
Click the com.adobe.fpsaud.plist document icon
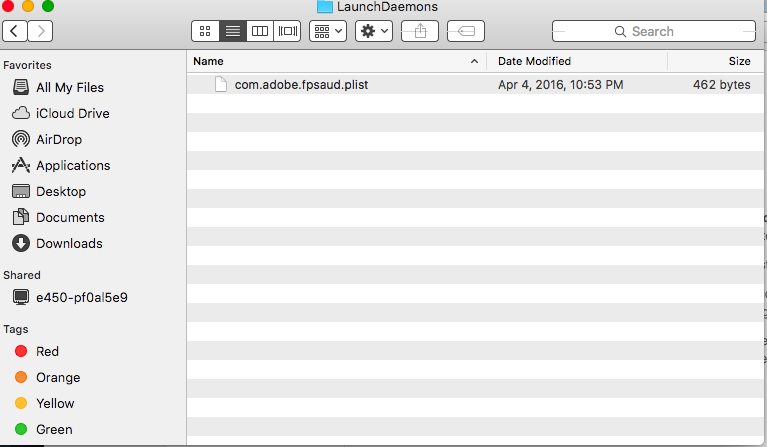coord(221,85)
